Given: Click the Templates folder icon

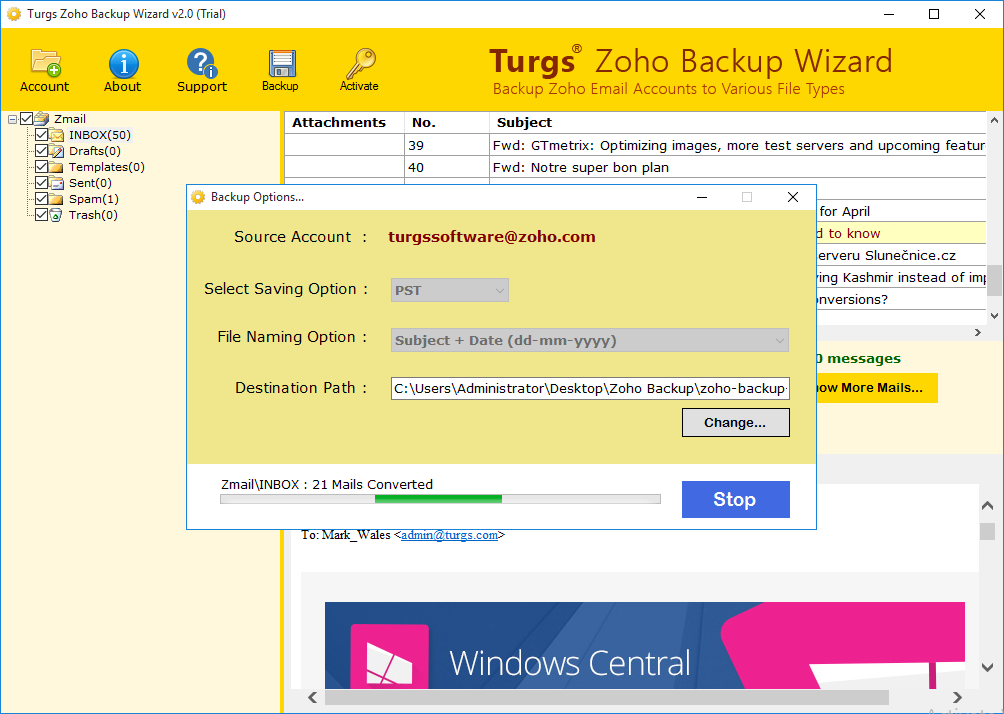Looking at the screenshot, I should point(57,167).
